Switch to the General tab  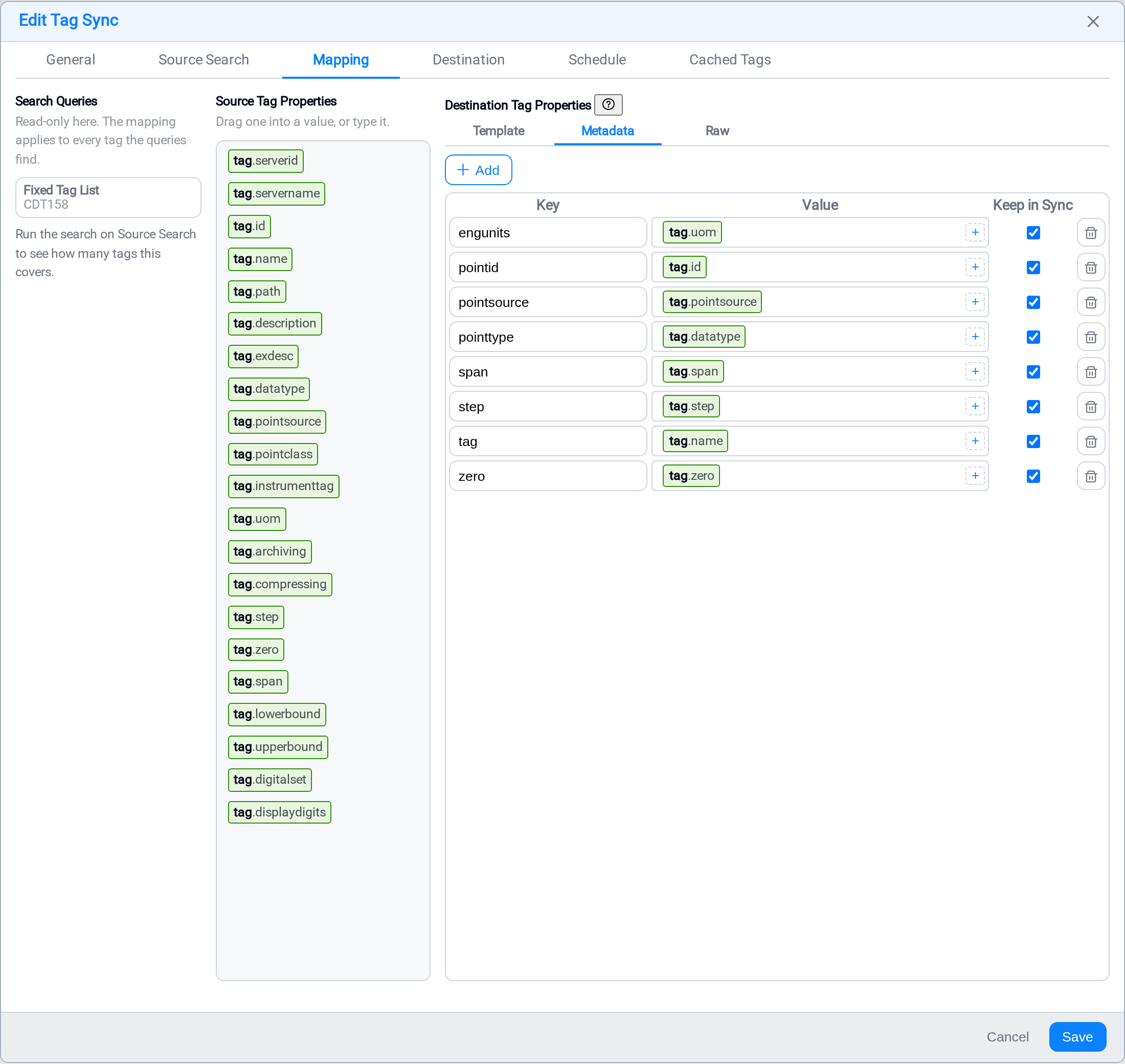(x=71, y=59)
